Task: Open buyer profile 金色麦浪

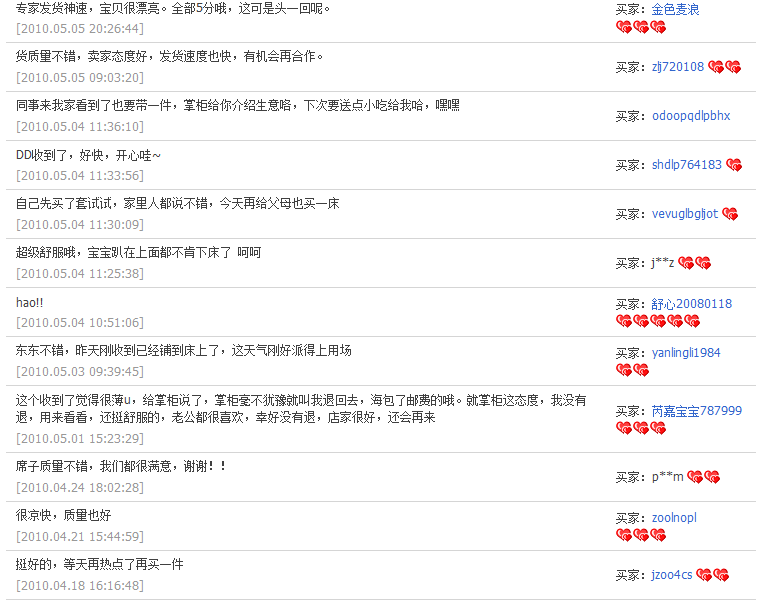Action: pos(675,9)
